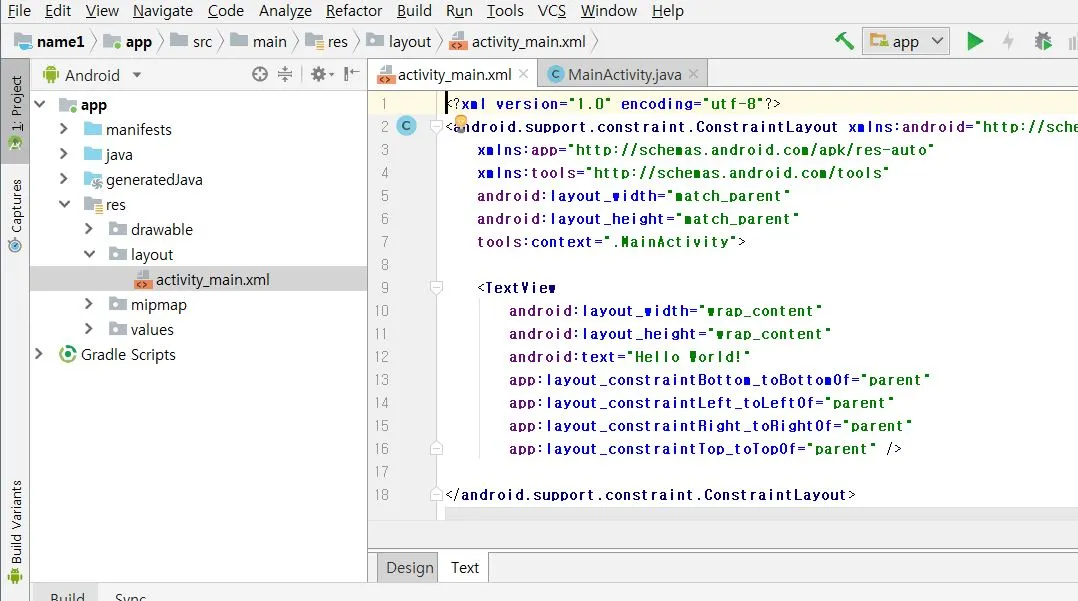The width and height of the screenshot is (1078, 601).
Task: Toggle the 1: Project side panel
Action: [x=15, y=112]
